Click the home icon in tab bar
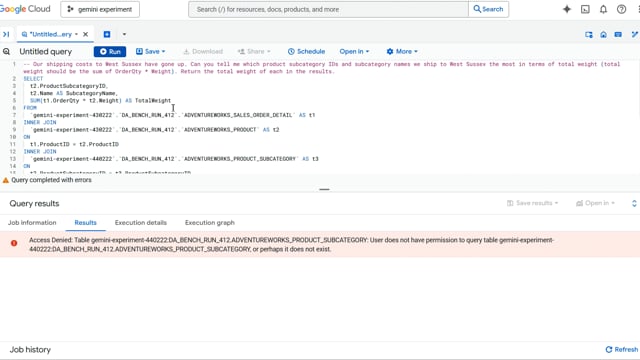640x360 pixels. click(603, 35)
